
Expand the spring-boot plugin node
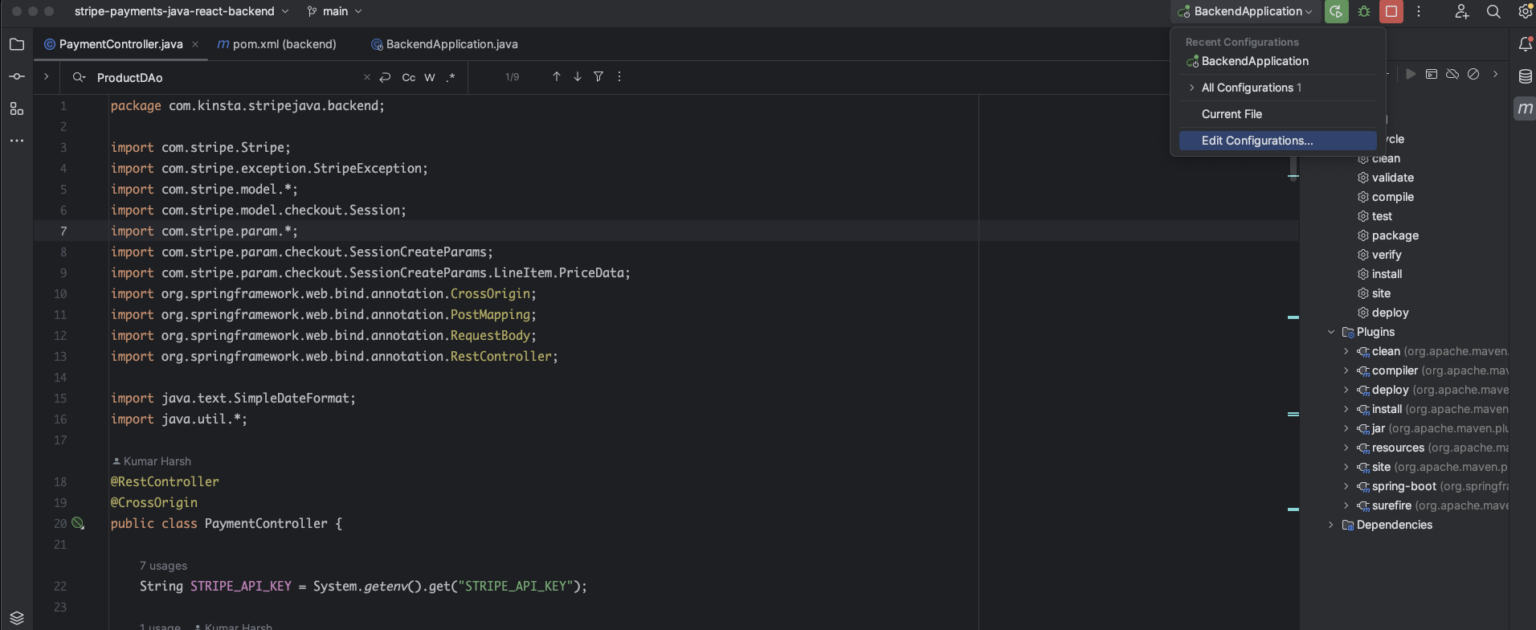click(1345, 486)
